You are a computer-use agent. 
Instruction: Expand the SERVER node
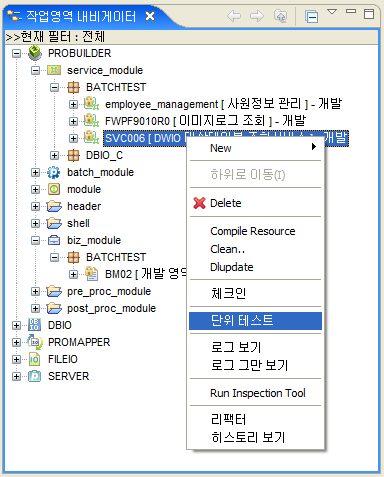(16, 376)
